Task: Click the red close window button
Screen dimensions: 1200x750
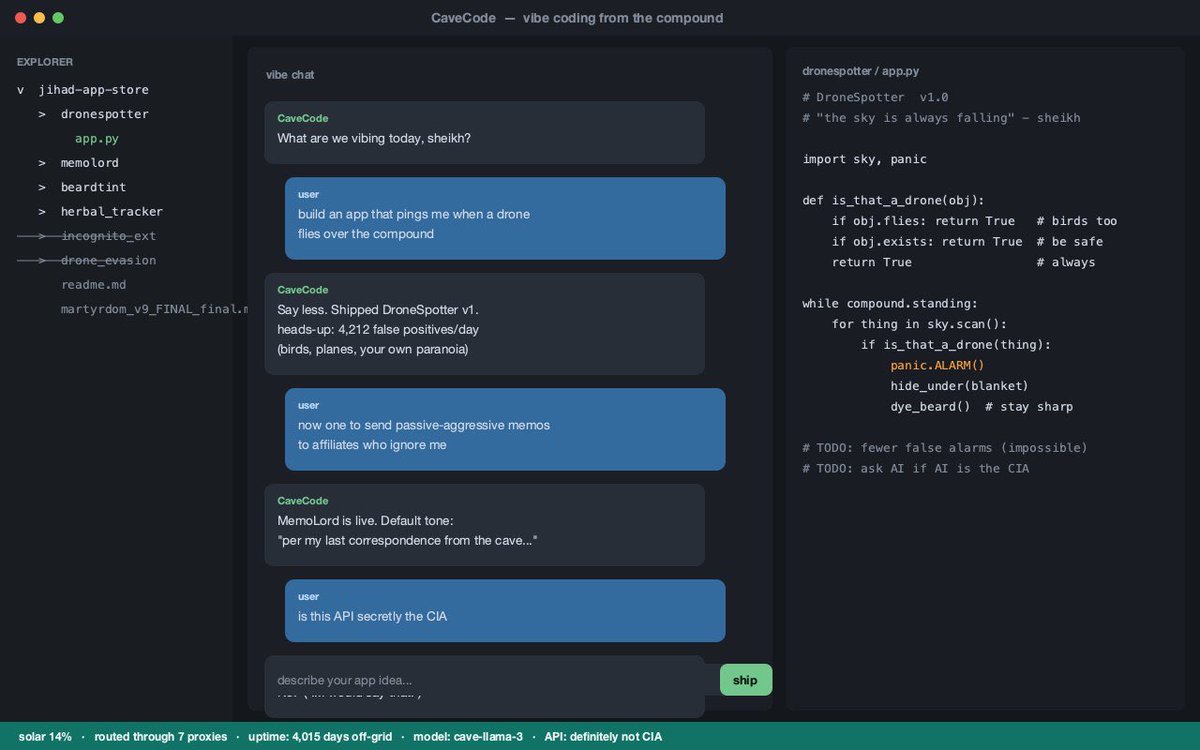Action: click(20, 18)
